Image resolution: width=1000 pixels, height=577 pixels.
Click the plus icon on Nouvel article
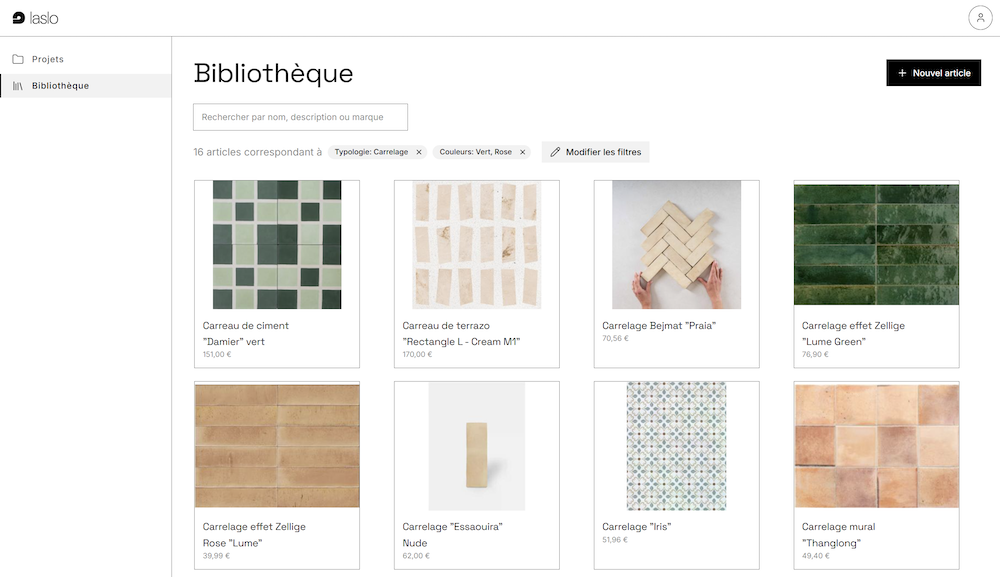(902, 73)
